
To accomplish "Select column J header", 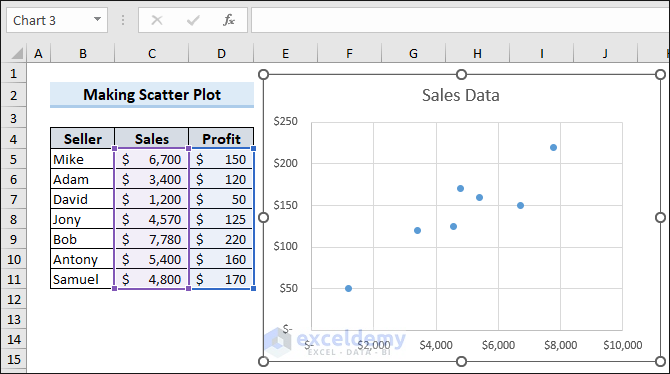I will [x=605, y=53].
